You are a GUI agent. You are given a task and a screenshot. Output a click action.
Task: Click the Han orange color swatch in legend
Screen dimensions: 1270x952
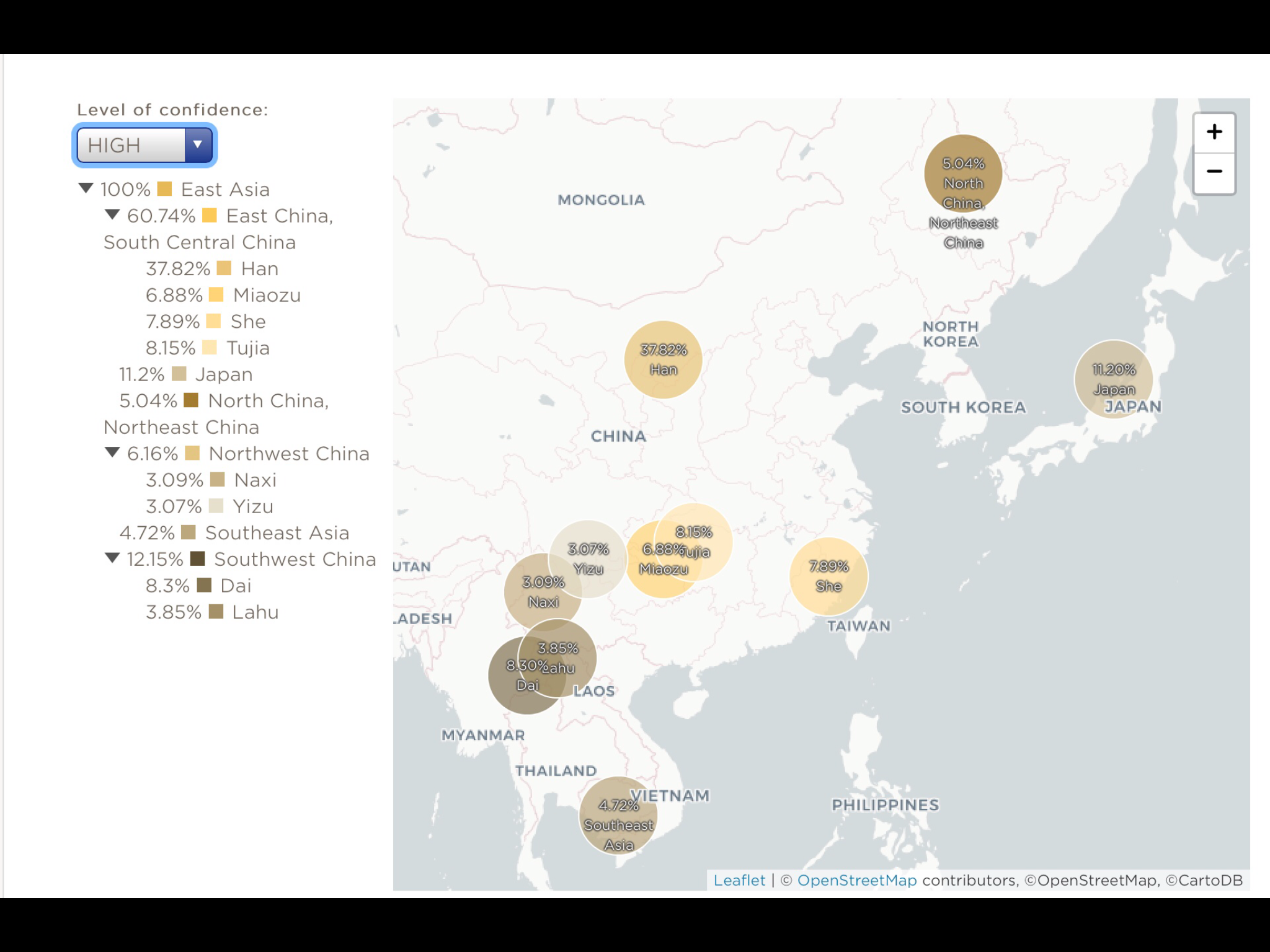pos(224,268)
